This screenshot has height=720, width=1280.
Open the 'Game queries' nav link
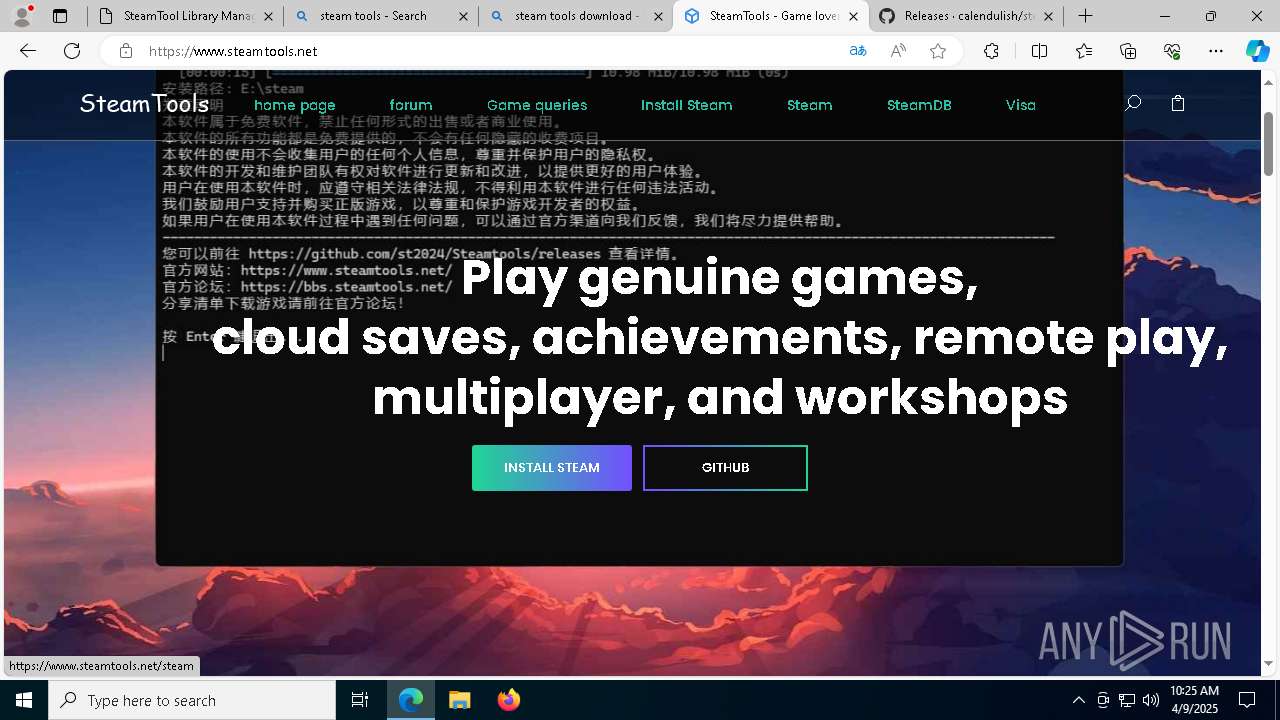pyautogui.click(x=537, y=105)
